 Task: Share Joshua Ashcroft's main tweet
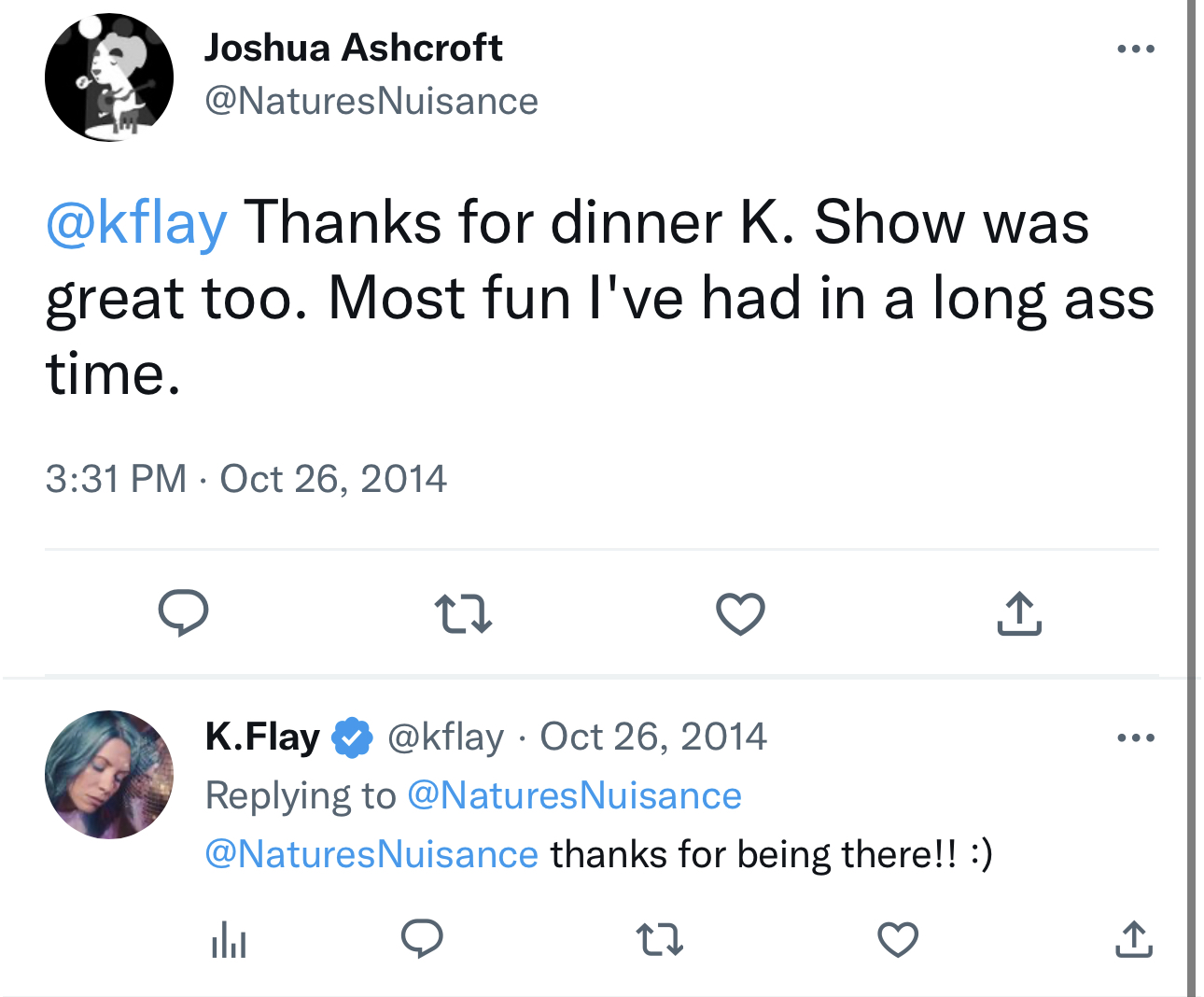point(1018,614)
